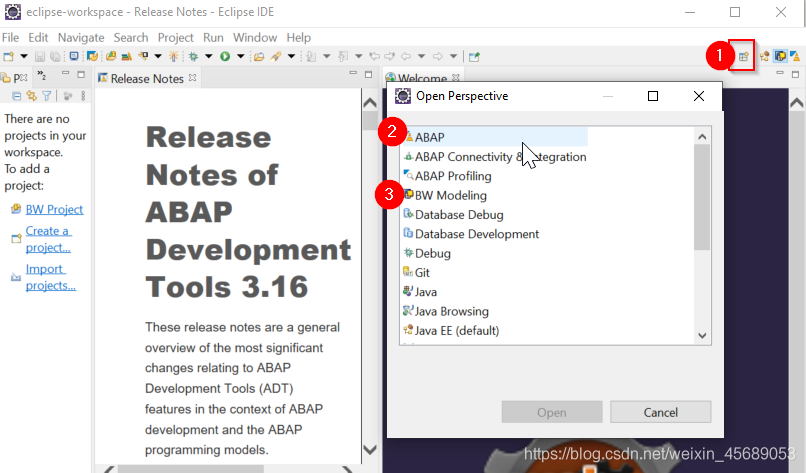Open the Terminal toolbar icon
This screenshot has height=473, width=806.
[x=74, y=57]
